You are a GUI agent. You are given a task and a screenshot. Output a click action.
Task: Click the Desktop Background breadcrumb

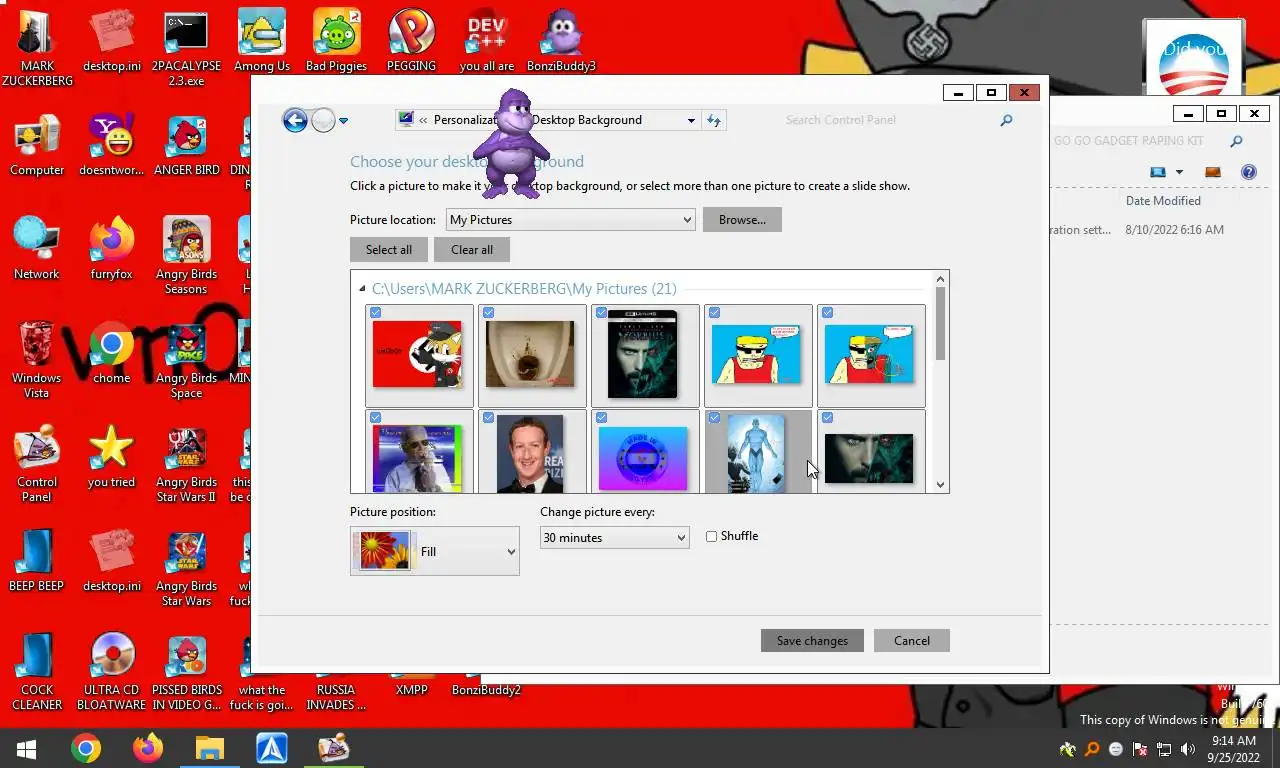click(x=587, y=120)
